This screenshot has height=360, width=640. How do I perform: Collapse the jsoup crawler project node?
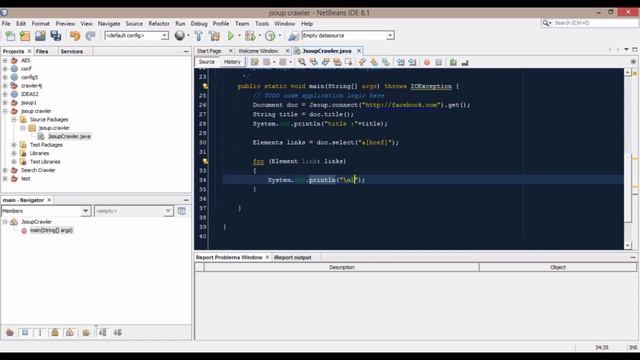pos(5,111)
